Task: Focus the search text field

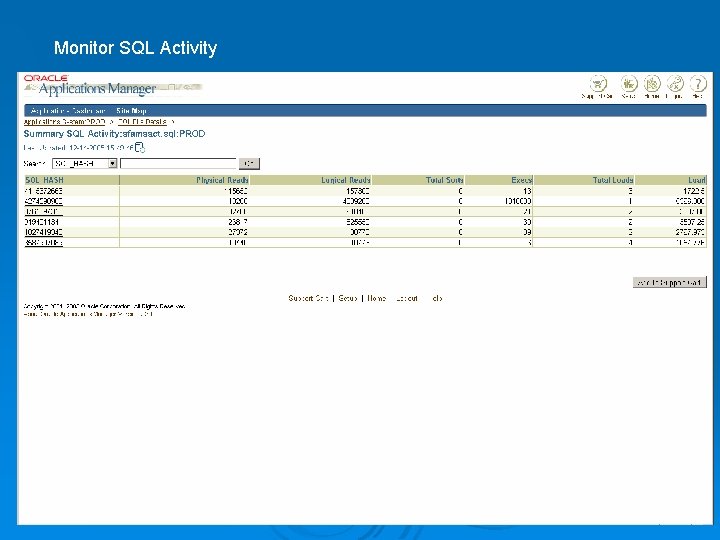Action: click(x=178, y=163)
